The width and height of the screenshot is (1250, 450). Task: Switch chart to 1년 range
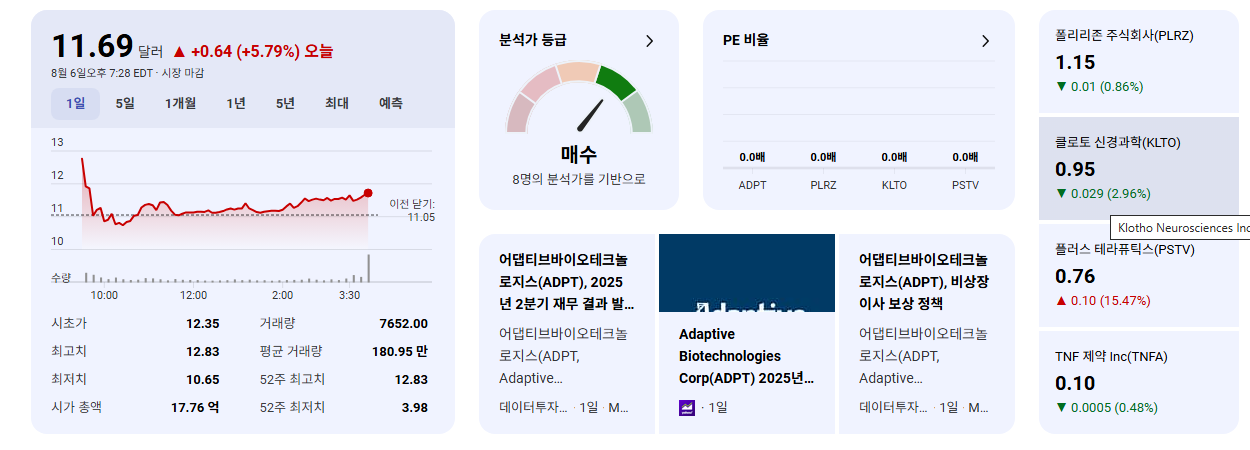pos(236,103)
